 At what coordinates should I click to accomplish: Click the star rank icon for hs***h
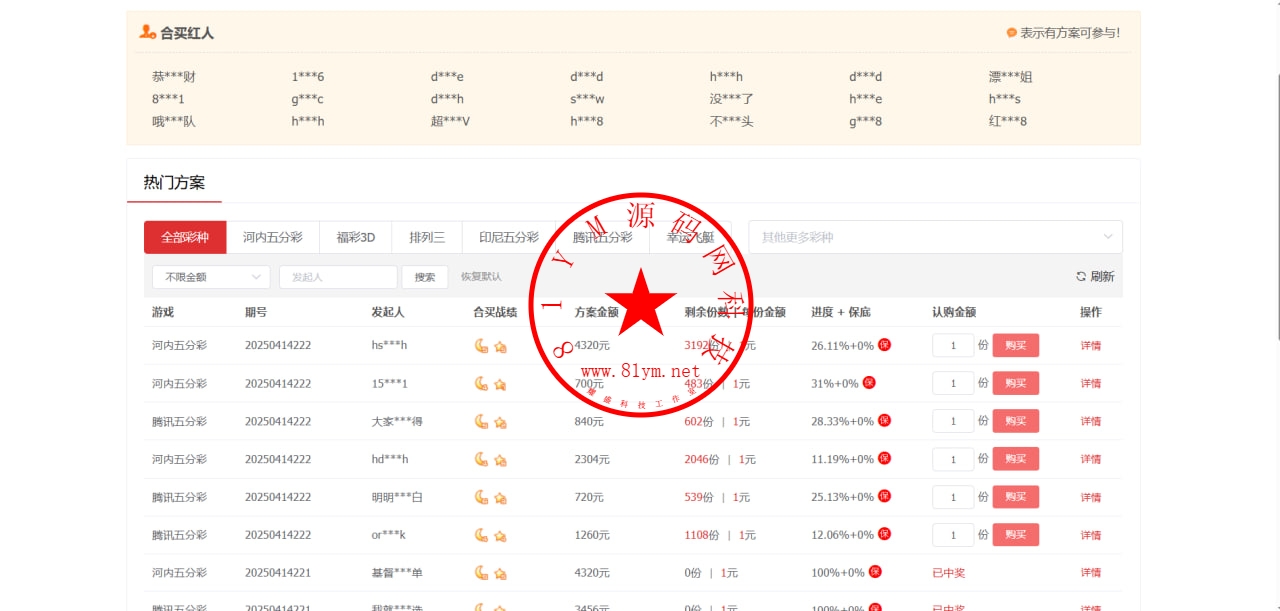500,346
